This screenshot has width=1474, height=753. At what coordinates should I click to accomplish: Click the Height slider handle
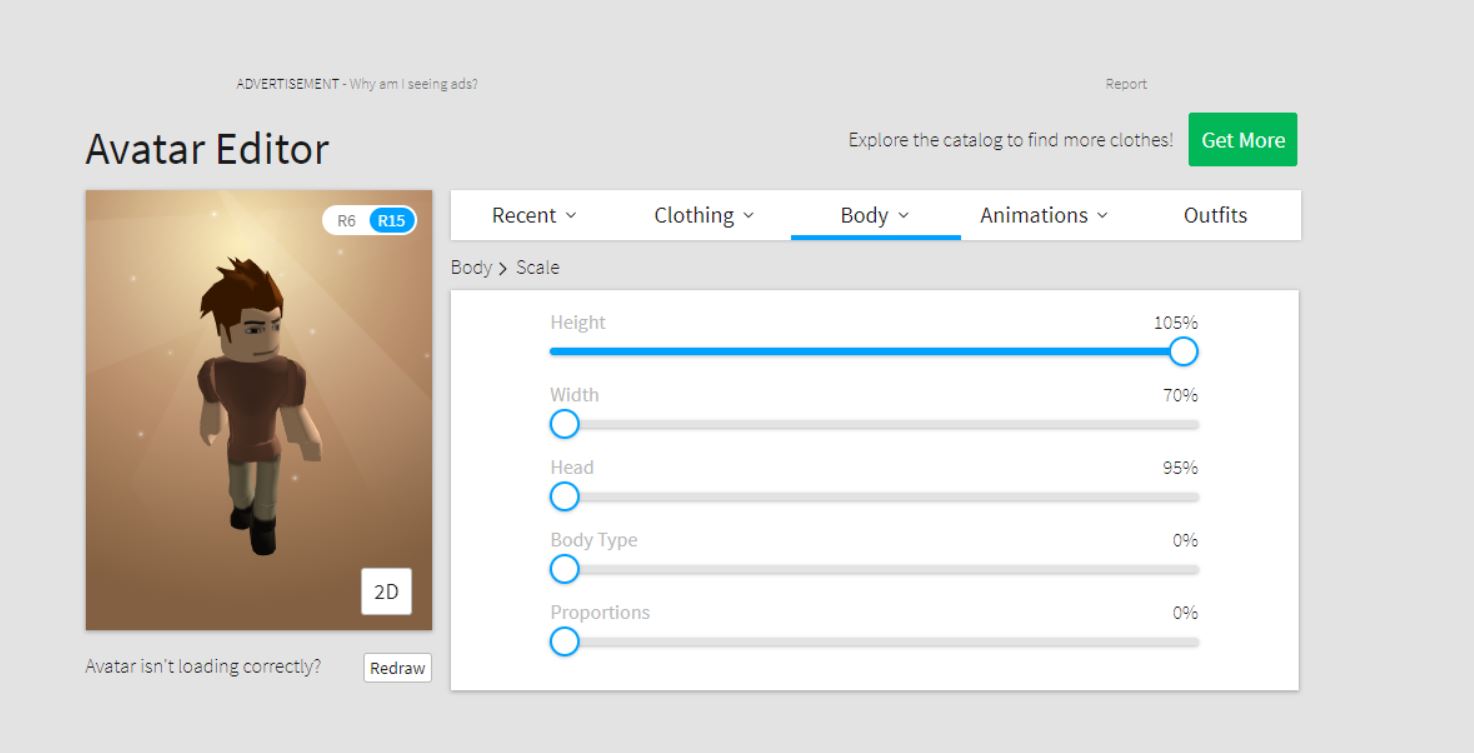point(1183,352)
